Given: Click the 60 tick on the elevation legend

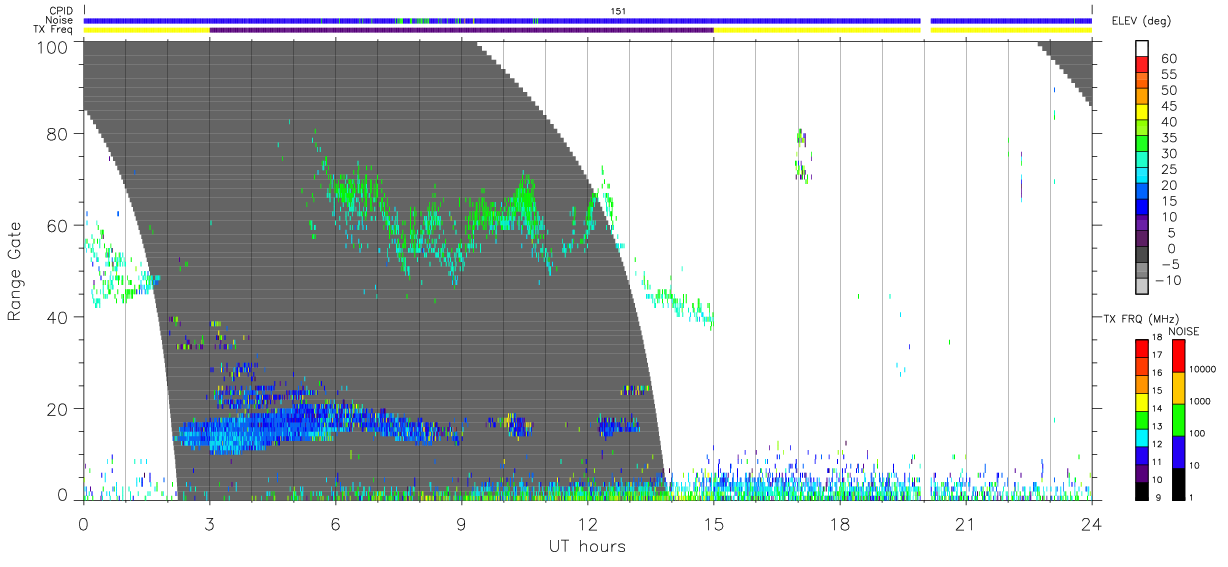Looking at the screenshot, I should [x=1168, y=59].
